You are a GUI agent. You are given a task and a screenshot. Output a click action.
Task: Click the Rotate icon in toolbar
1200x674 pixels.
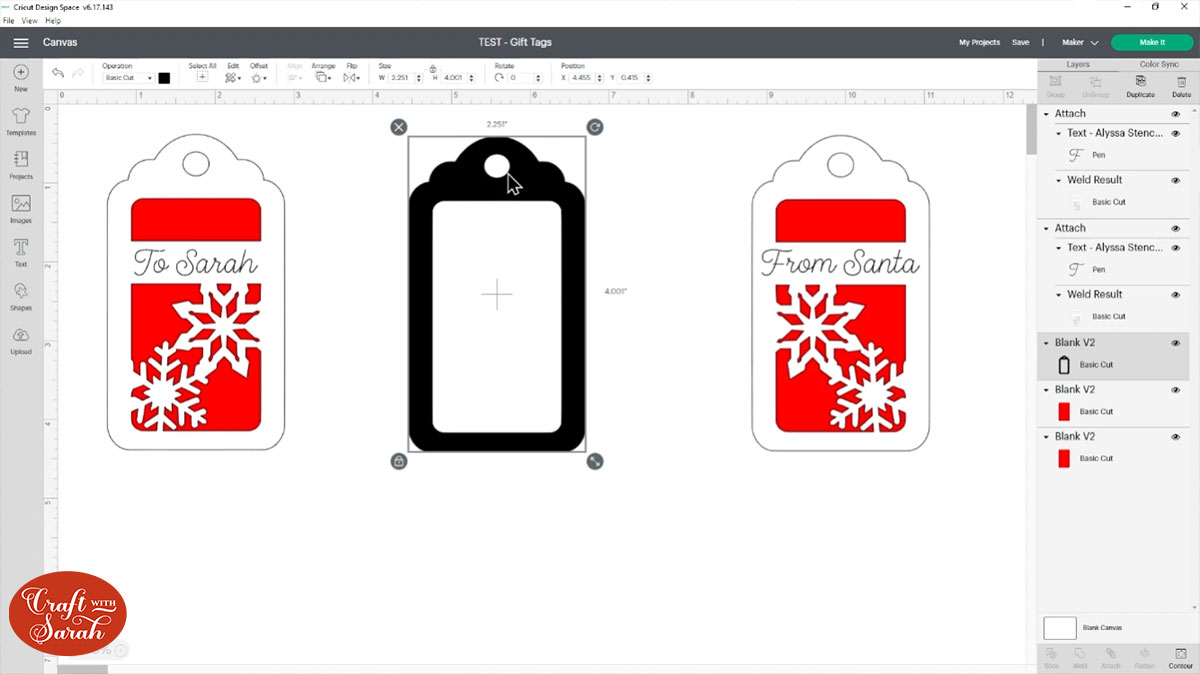(499, 77)
